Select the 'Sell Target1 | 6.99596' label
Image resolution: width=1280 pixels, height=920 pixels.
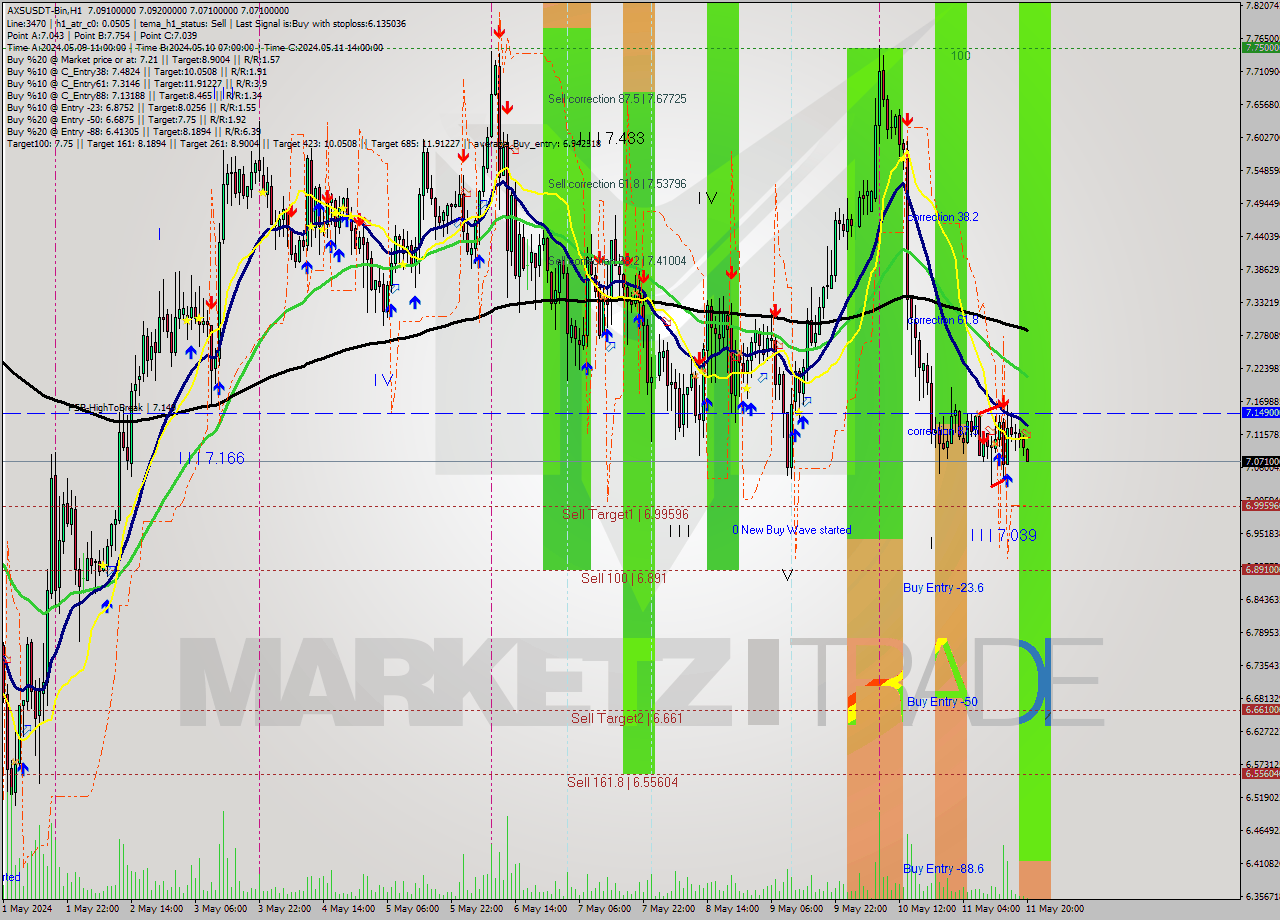625,514
